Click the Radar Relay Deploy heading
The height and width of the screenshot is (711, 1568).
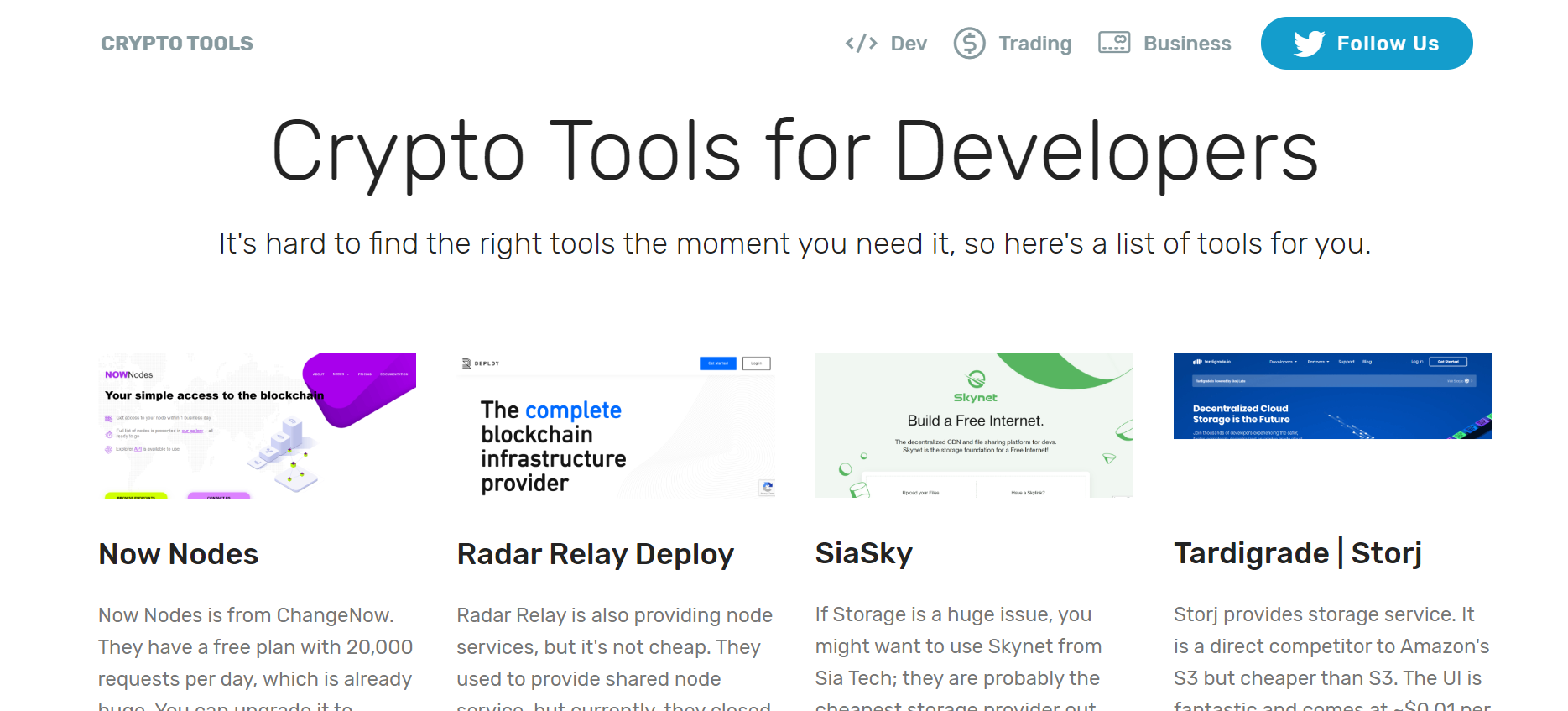point(596,555)
